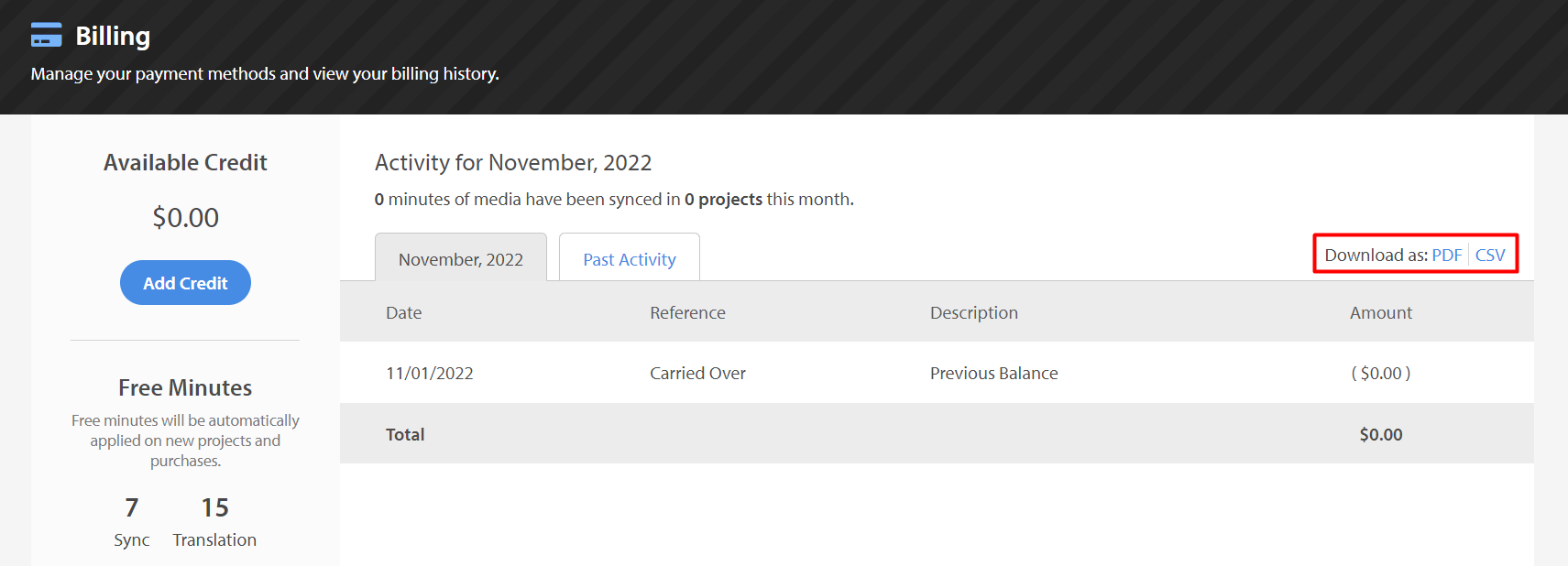Image resolution: width=1568 pixels, height=566 pixels.
Task: Click the Add Credit button
Action: [185, 283]
